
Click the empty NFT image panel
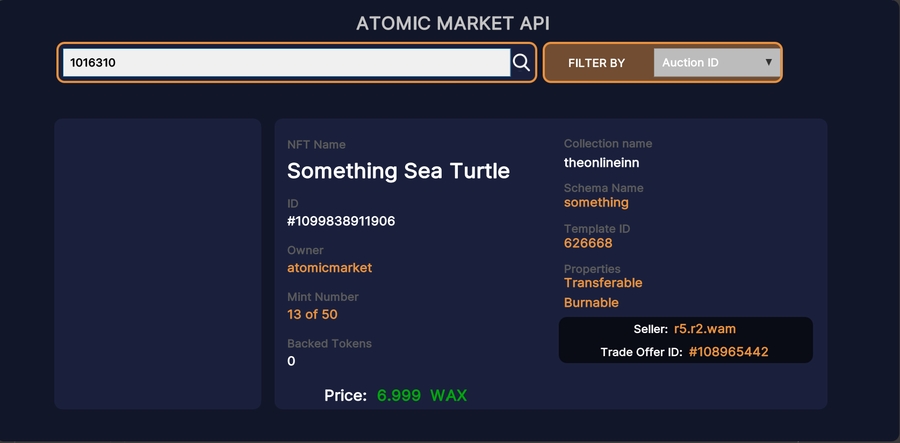(x=158, y=264)
